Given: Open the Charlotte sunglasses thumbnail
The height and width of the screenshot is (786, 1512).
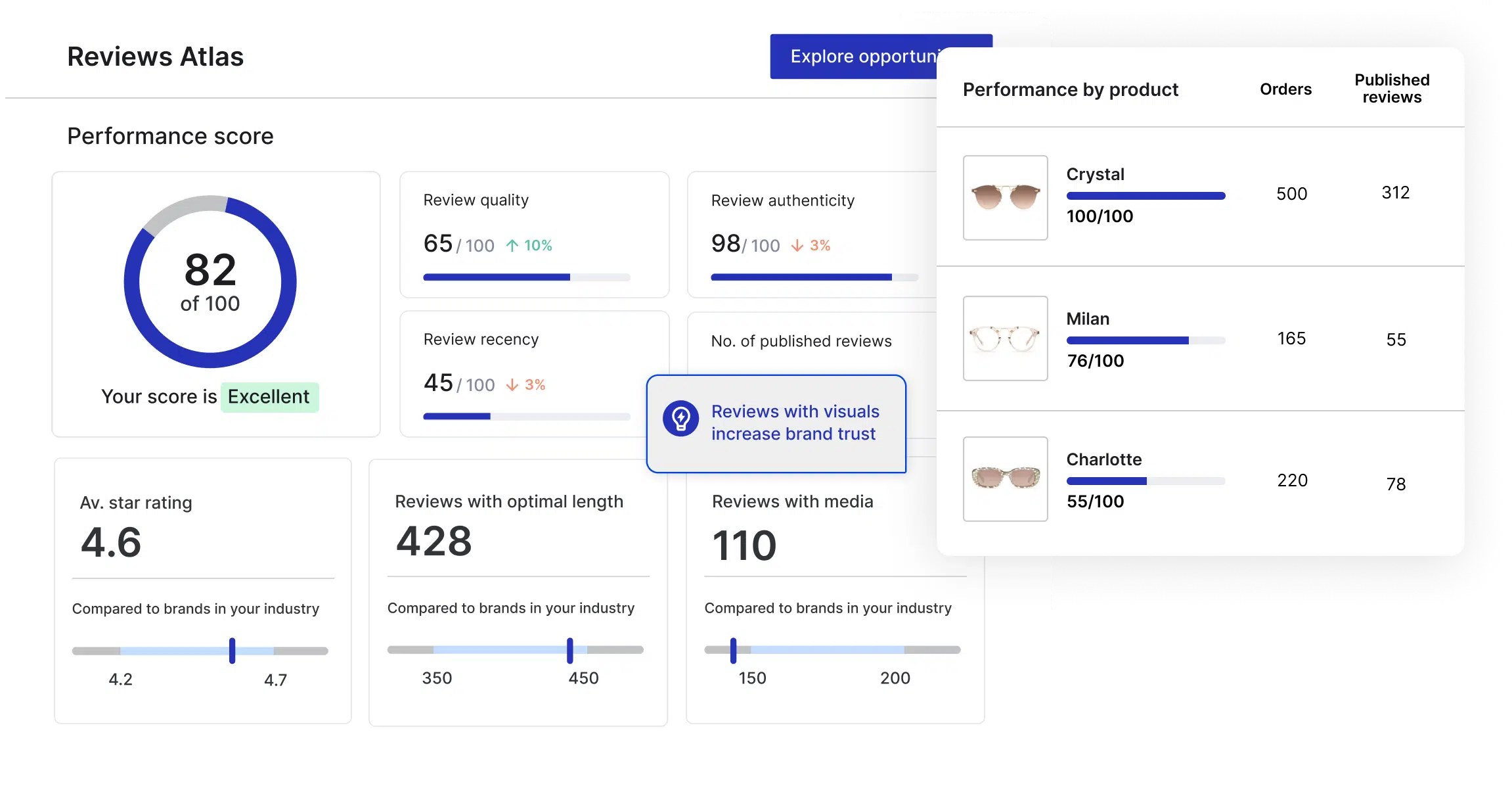Looking at the screenshot, I should (x=1005, y=479).
